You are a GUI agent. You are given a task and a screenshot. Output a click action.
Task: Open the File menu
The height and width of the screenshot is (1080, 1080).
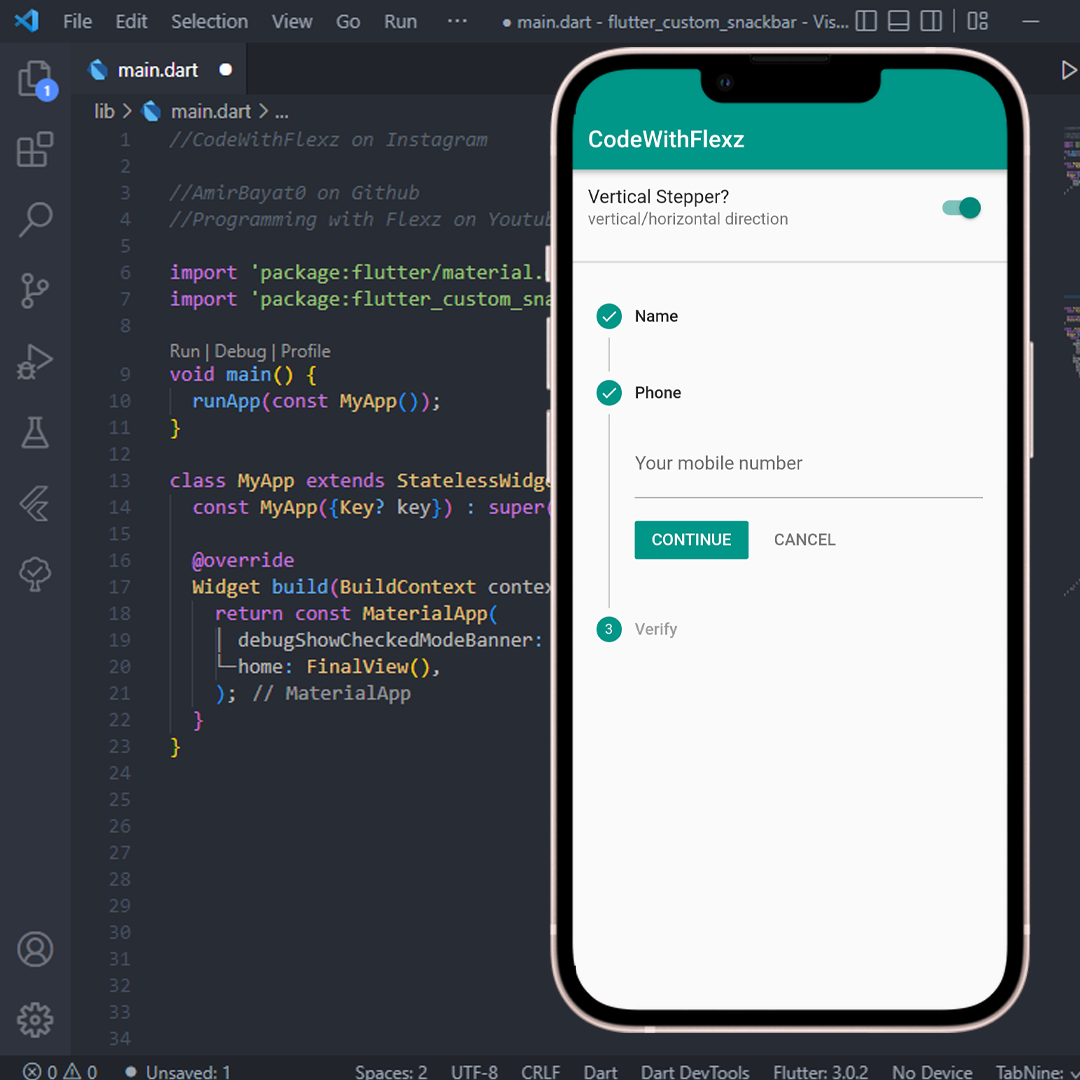tap(77, 21)
